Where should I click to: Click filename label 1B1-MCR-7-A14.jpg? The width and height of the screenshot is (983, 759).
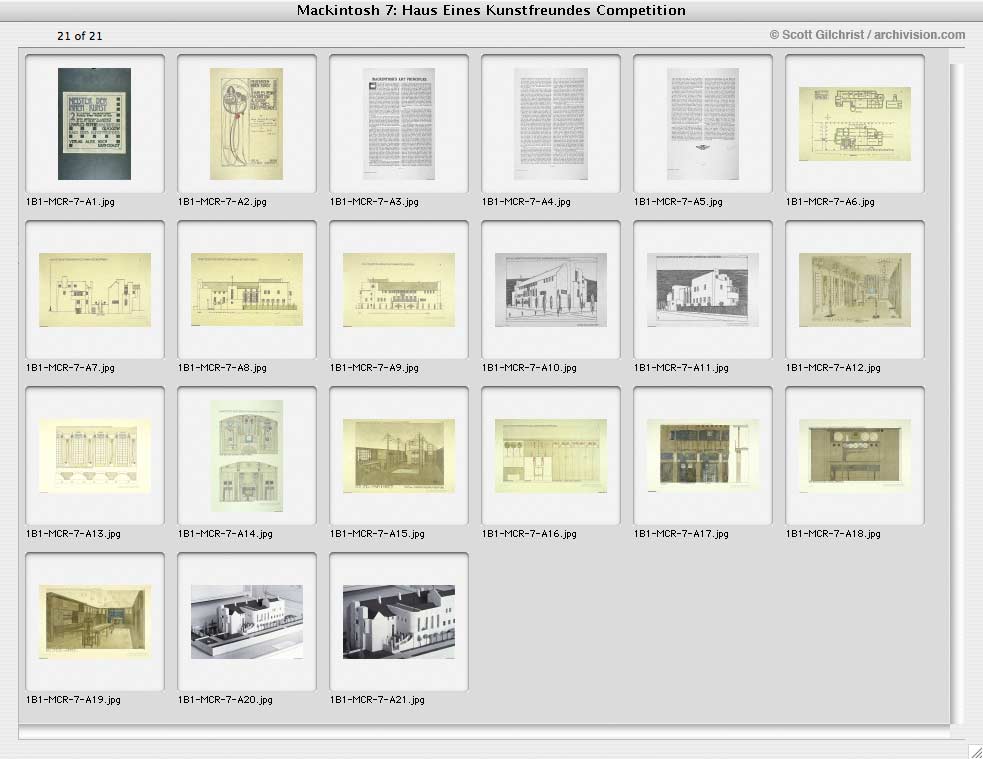point(226,534)
